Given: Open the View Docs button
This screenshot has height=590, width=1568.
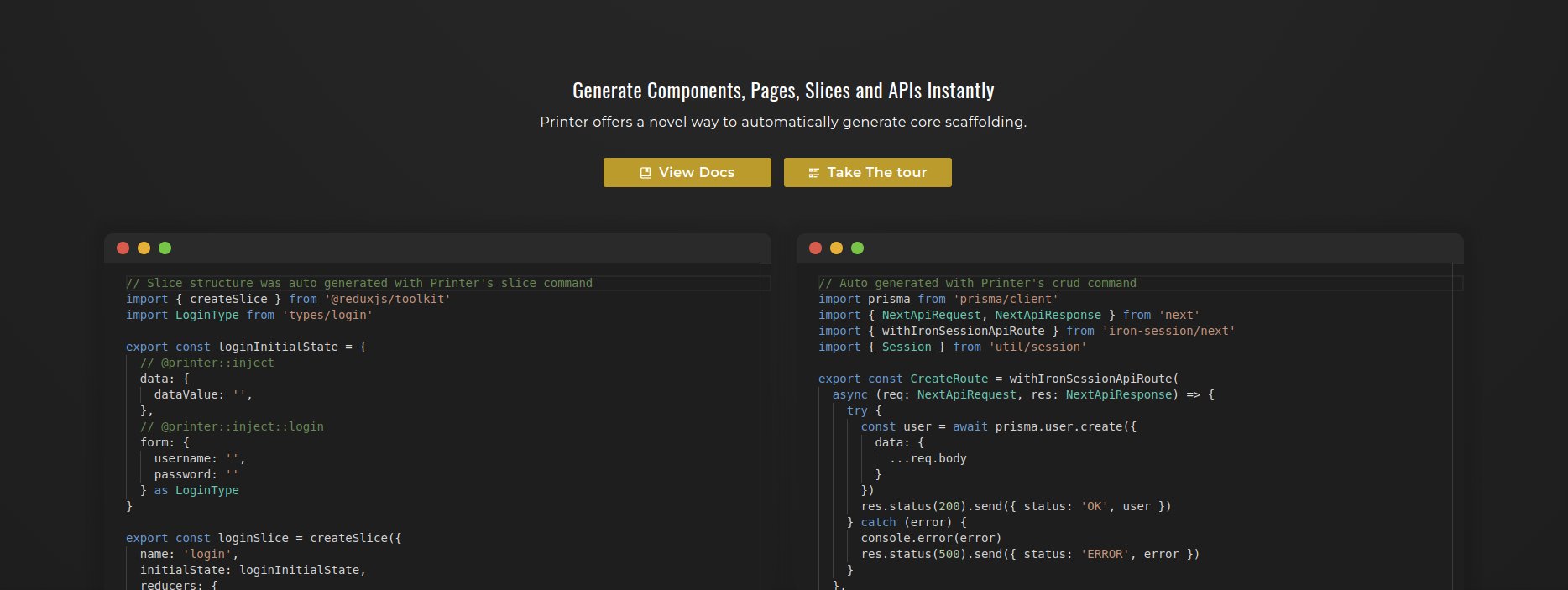Looking at the screenshot, I should [x=687, y=172].
